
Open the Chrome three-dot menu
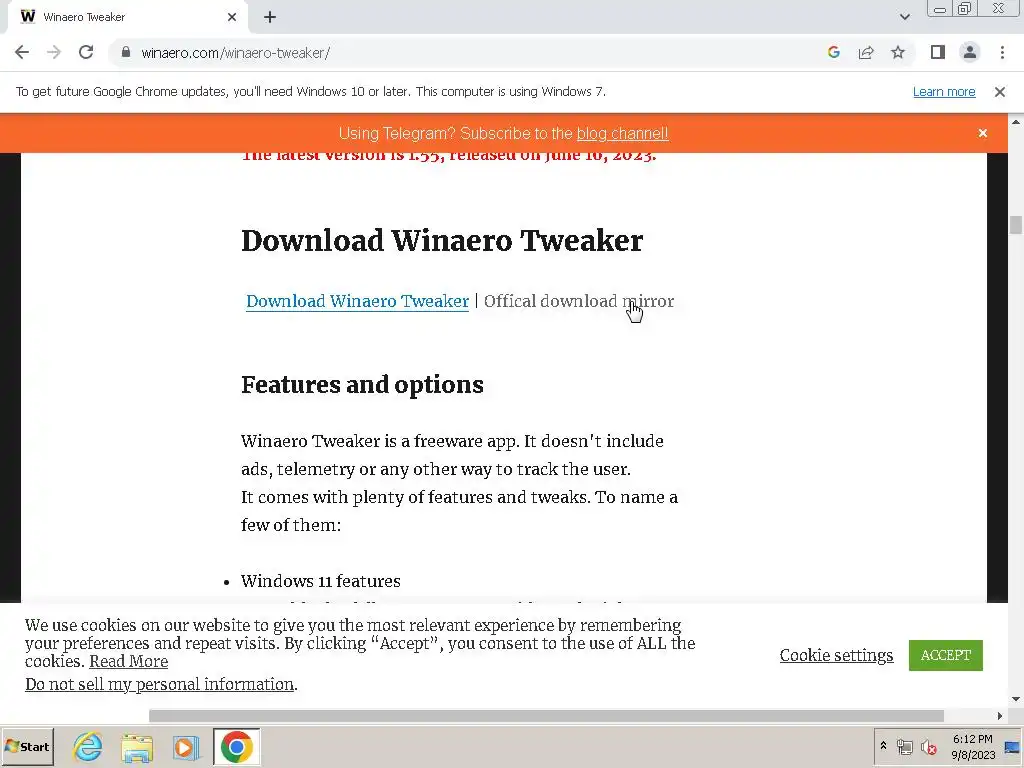[1002, 52]
